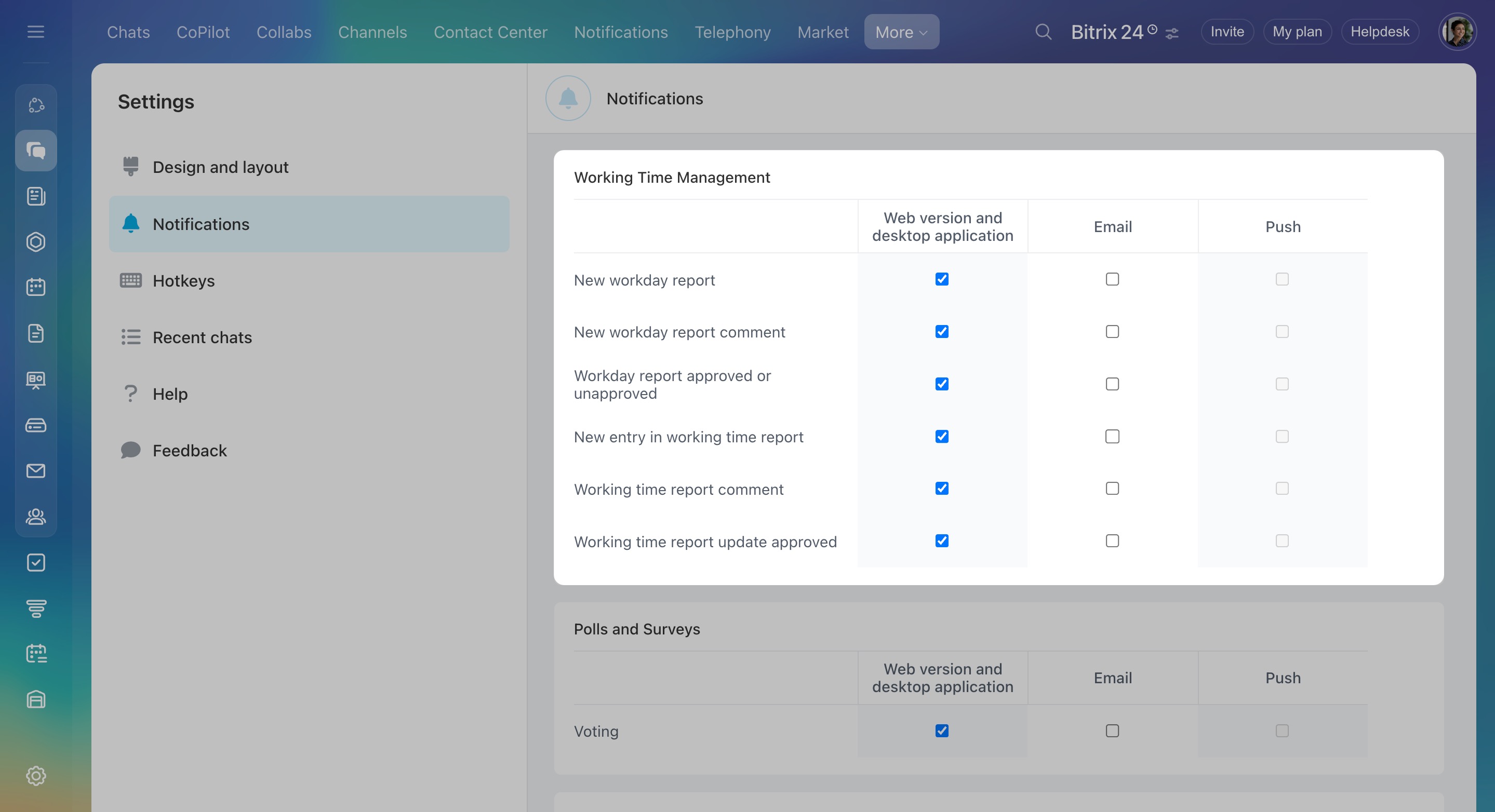Enable email for Workday report approved or unapproved
The image size is (1495, 812).
(x=1112, y=384)
